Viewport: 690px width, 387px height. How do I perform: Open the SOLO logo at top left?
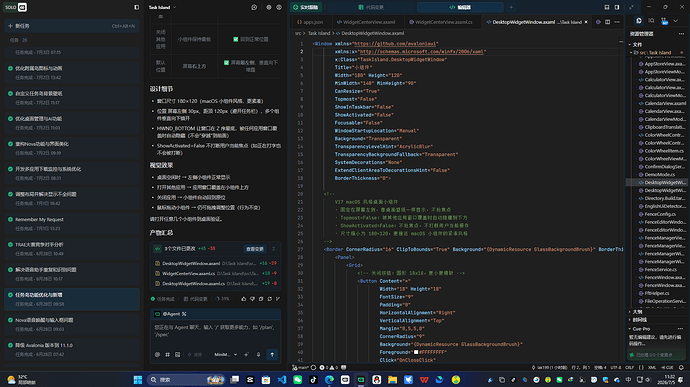[16, 7]
